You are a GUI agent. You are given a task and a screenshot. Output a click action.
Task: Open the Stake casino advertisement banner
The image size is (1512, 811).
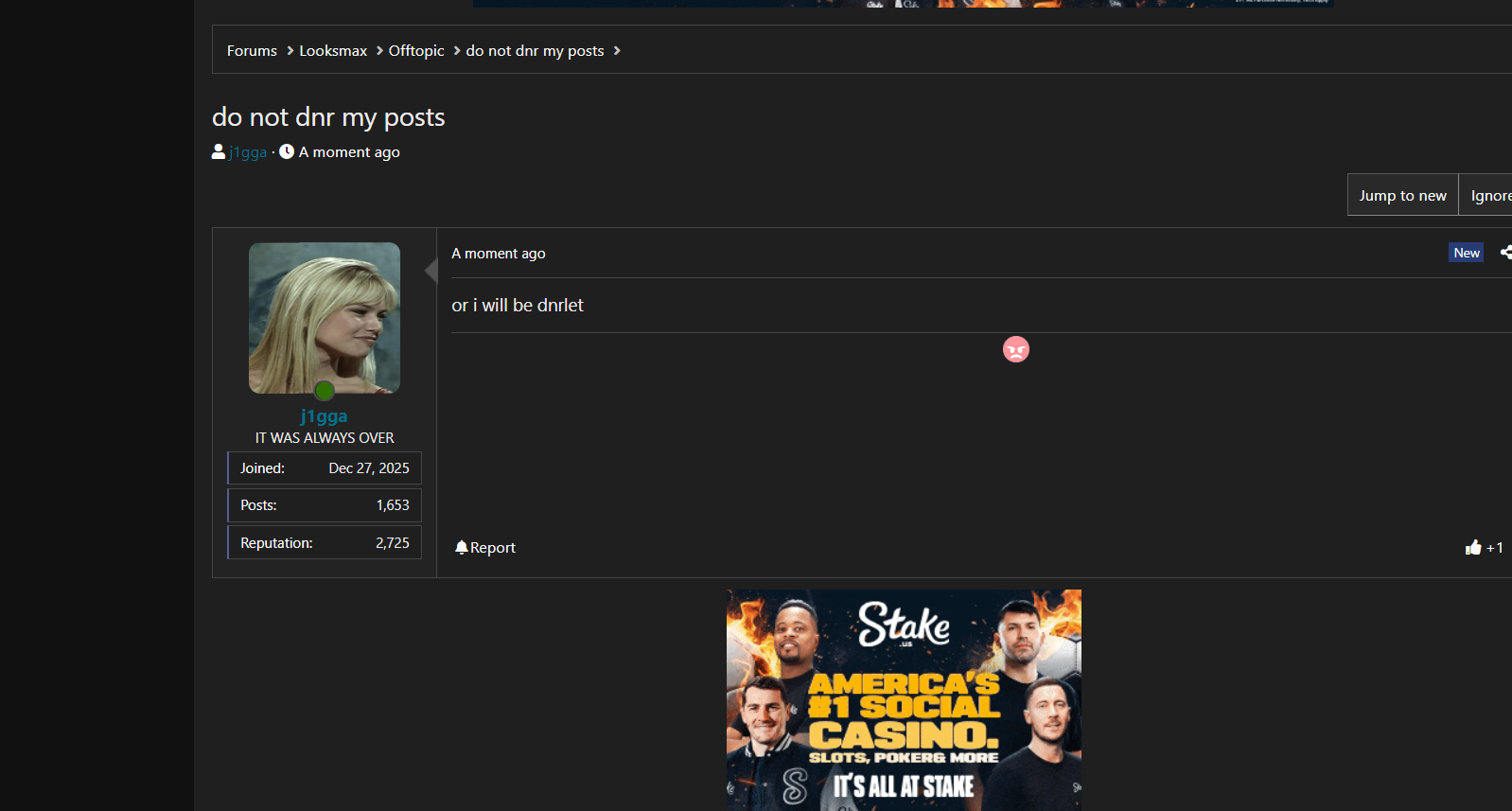click(904, 700)
